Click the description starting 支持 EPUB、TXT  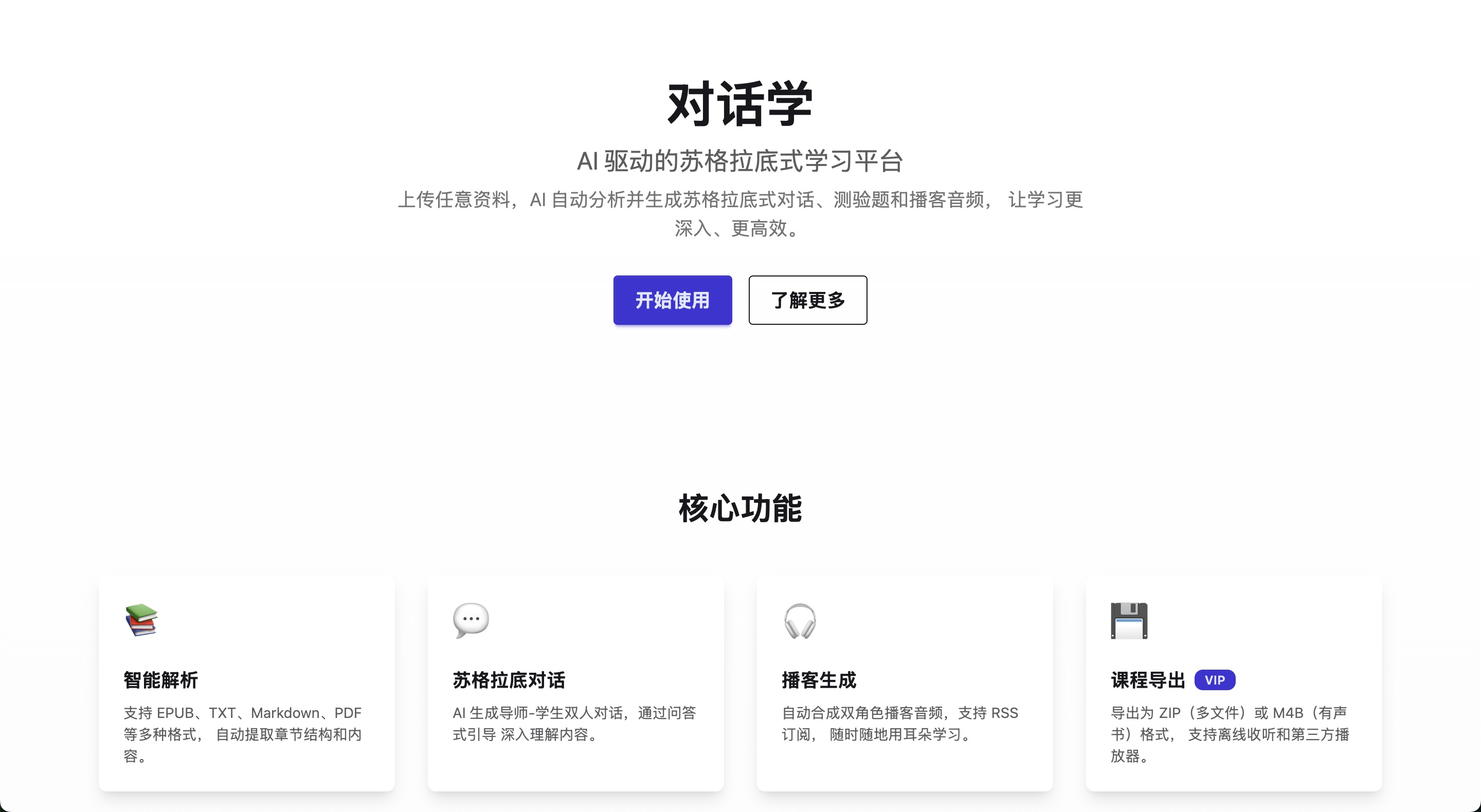(243, 734)
